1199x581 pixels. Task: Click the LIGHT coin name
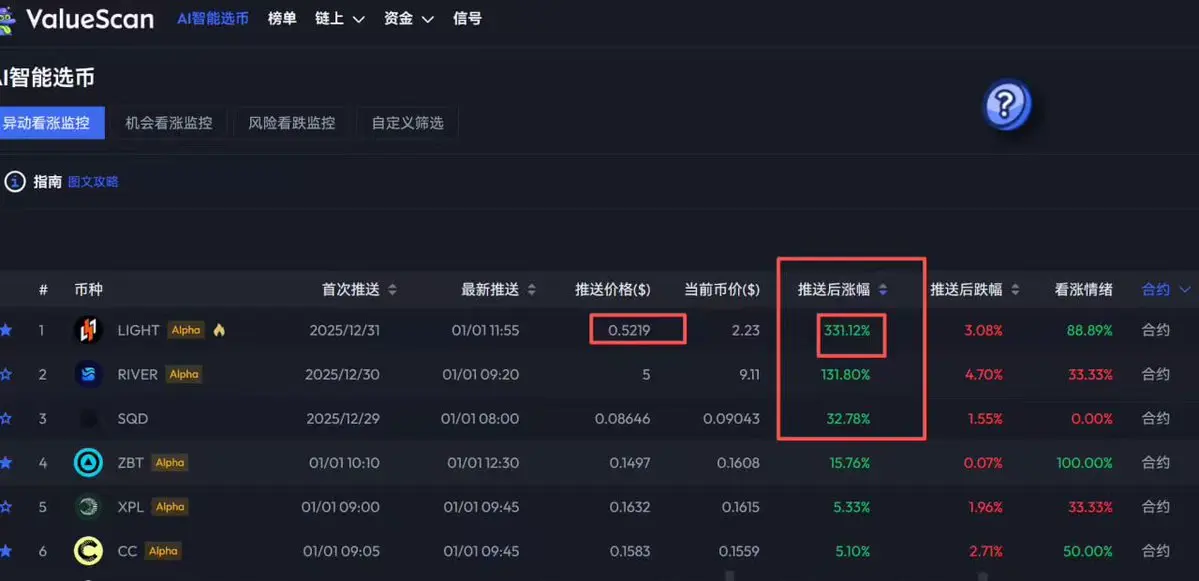click(x=138, y=330)
